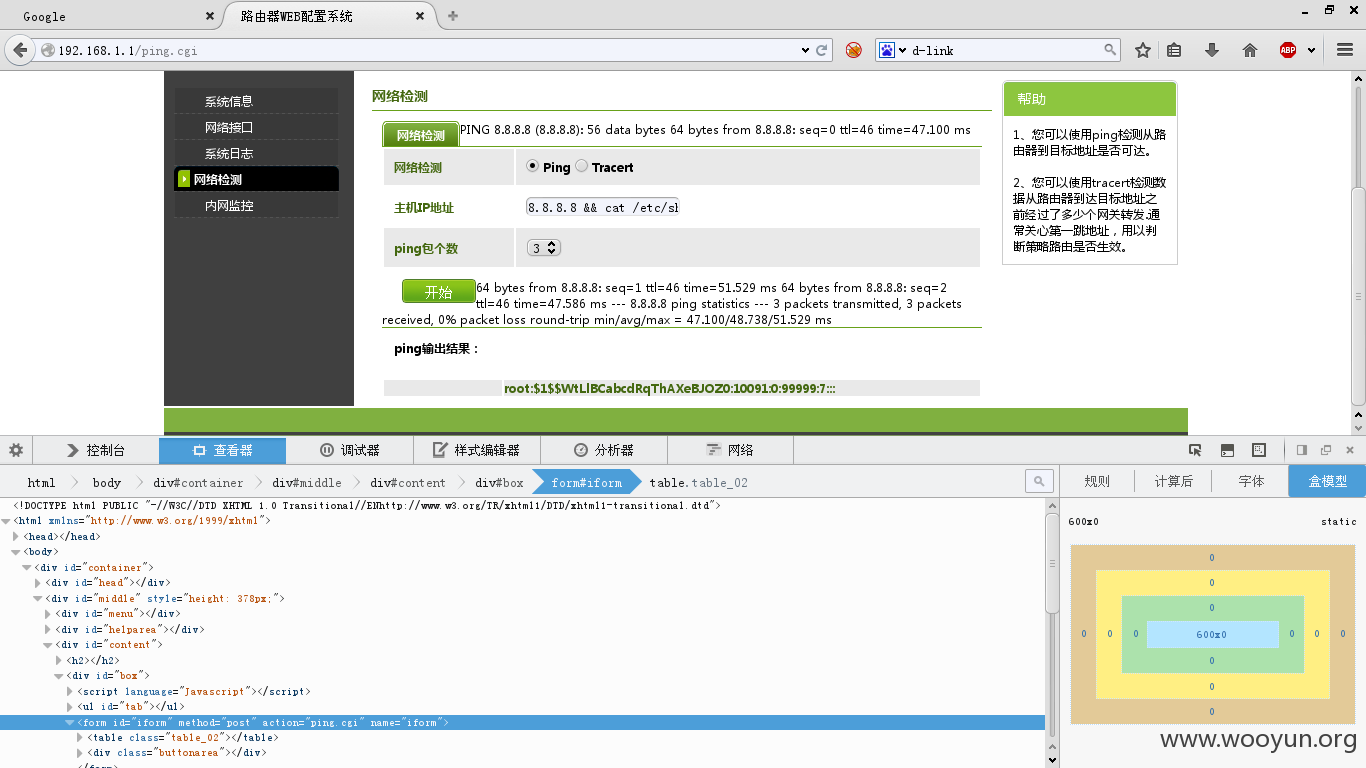Switch to the Google tab
Image resolution: width=1366 pixels, height=768 pixels.
[x=110, y=16]
